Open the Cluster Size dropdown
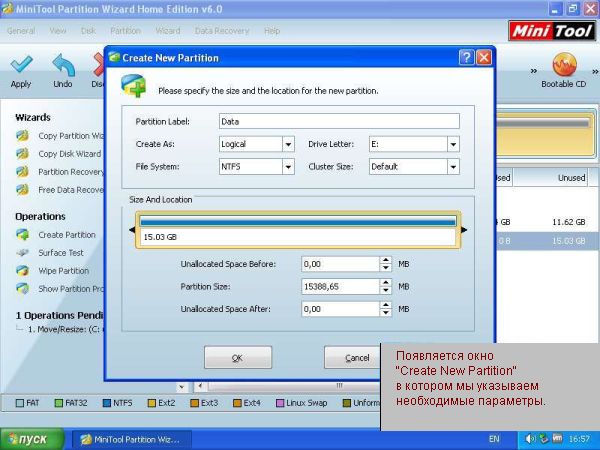 click(x=452, y=167)
